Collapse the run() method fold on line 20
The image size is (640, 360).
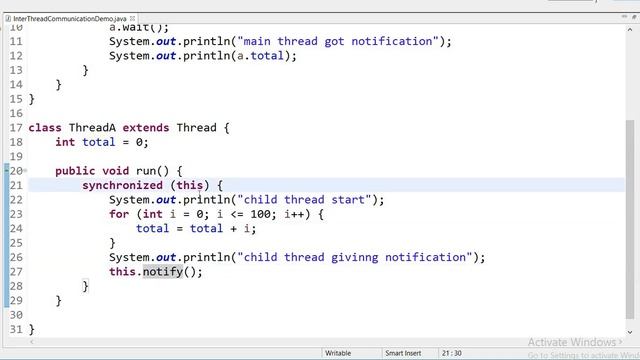click(25, 171)
